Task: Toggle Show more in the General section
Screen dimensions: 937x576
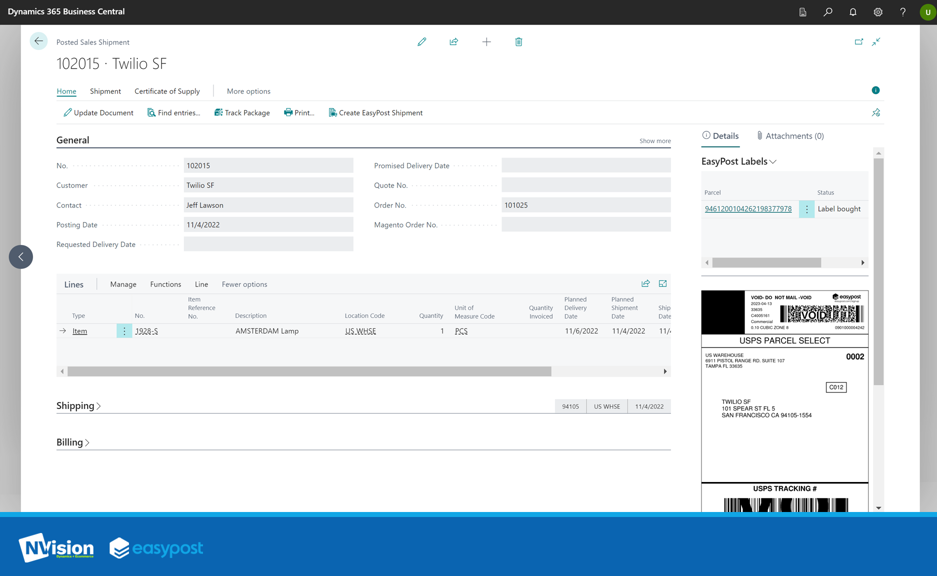Action: click(654, 140)
